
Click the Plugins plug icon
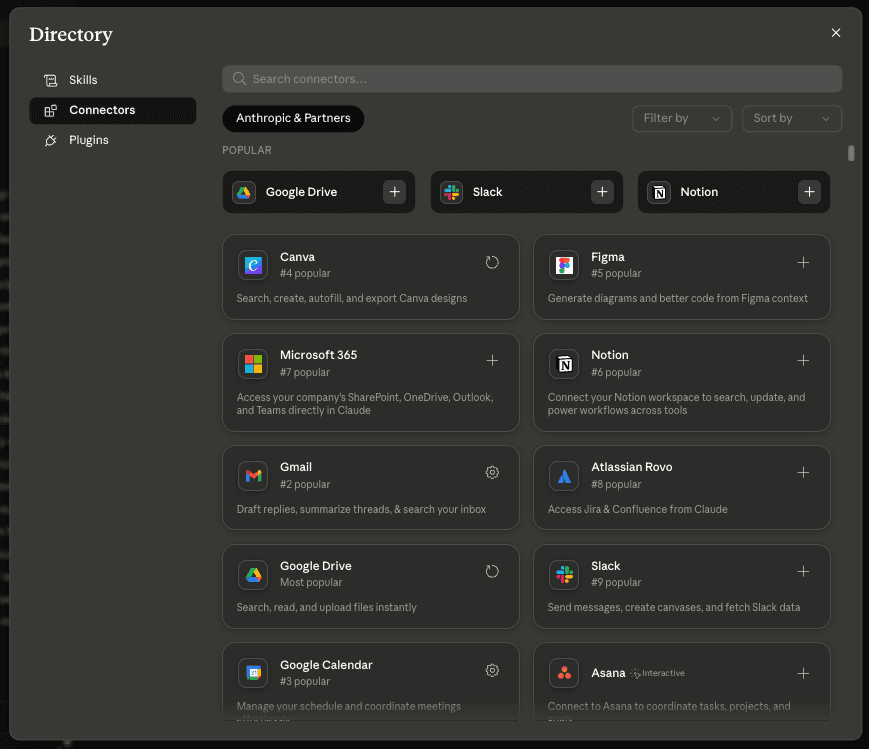tap(50, 140)
